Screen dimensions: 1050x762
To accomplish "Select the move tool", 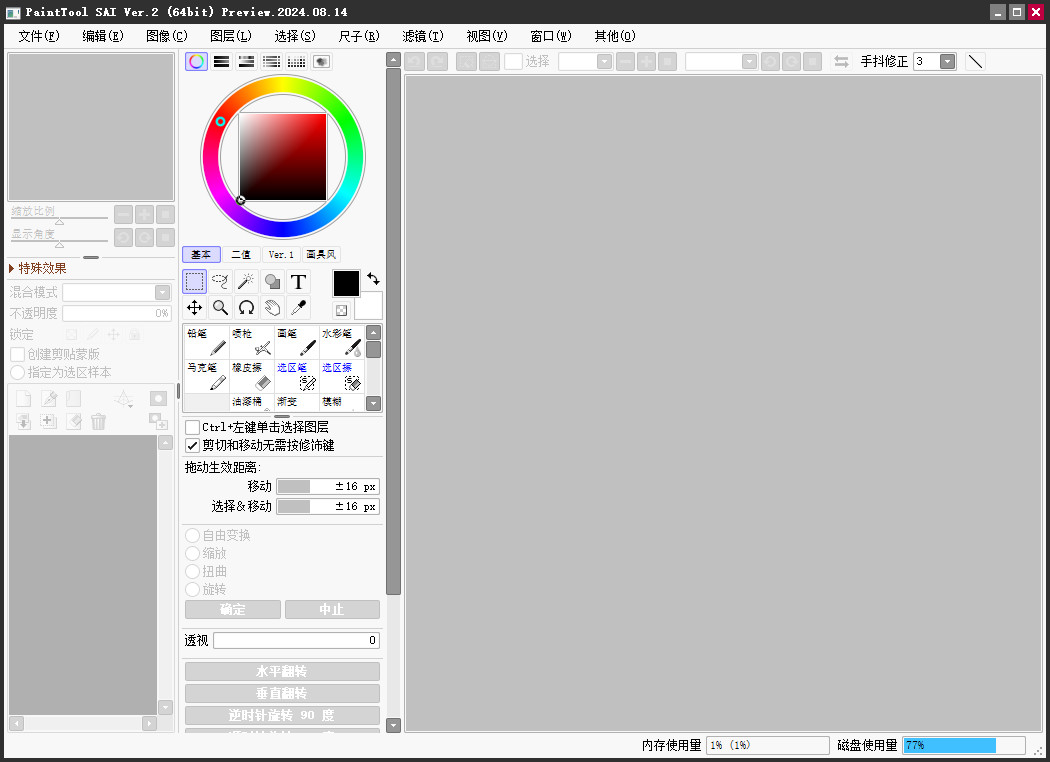I will 194,308.
